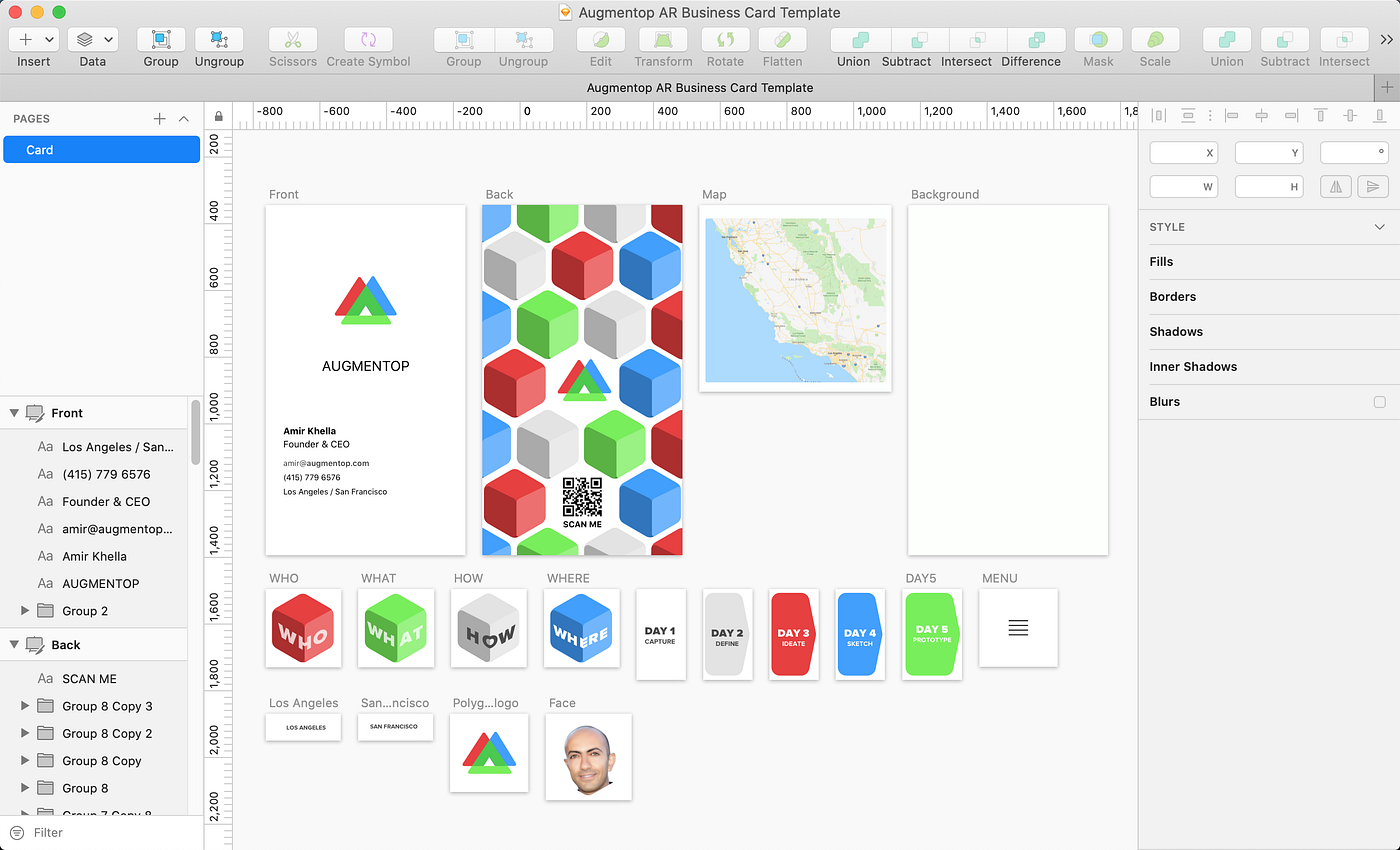Collapse the Pages panel with the chevron

[184, 118]
